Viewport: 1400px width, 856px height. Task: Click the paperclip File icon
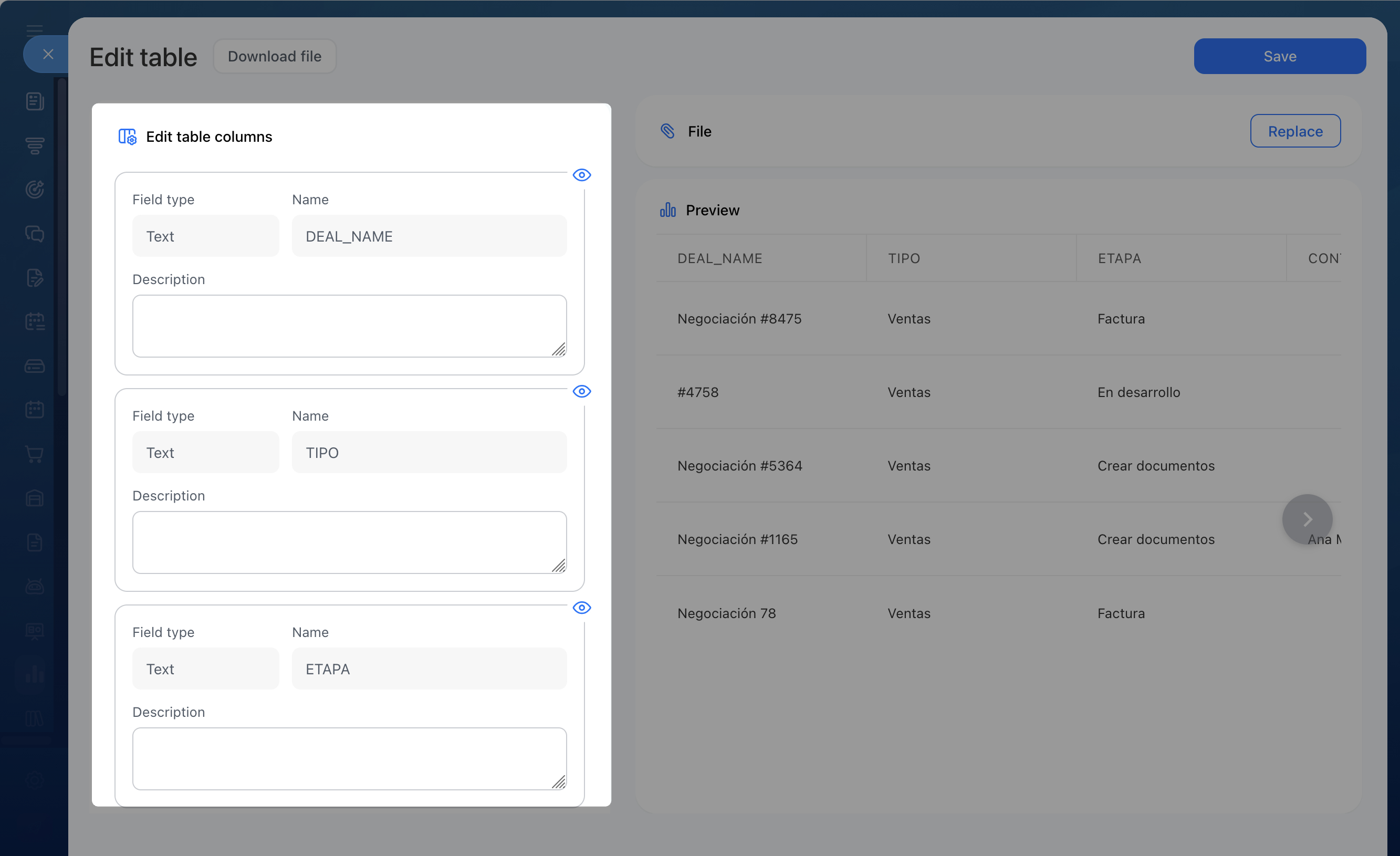click(667, 131)
